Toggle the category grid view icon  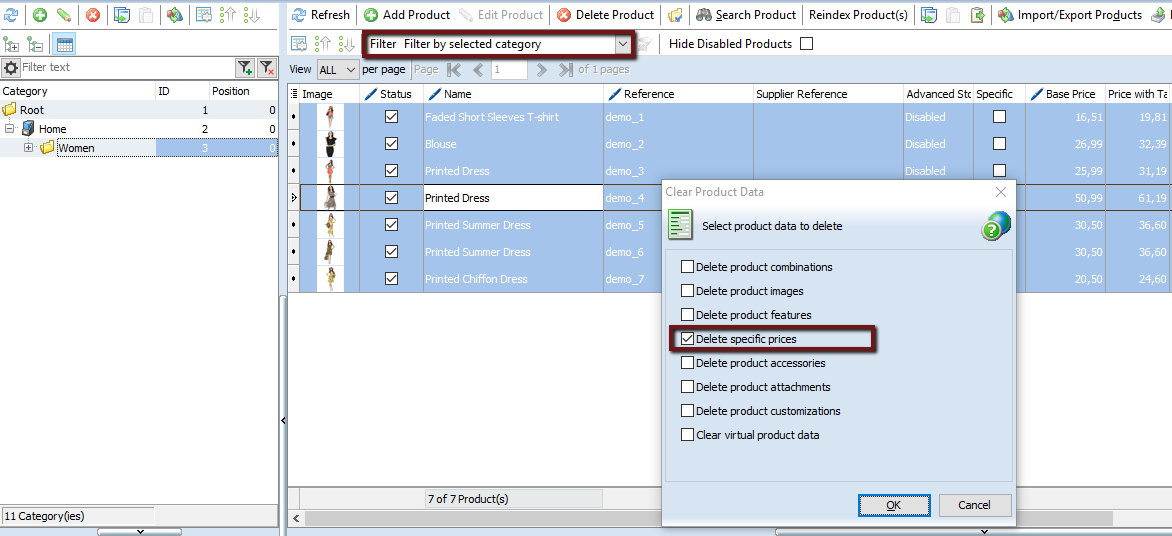(64, 45)
